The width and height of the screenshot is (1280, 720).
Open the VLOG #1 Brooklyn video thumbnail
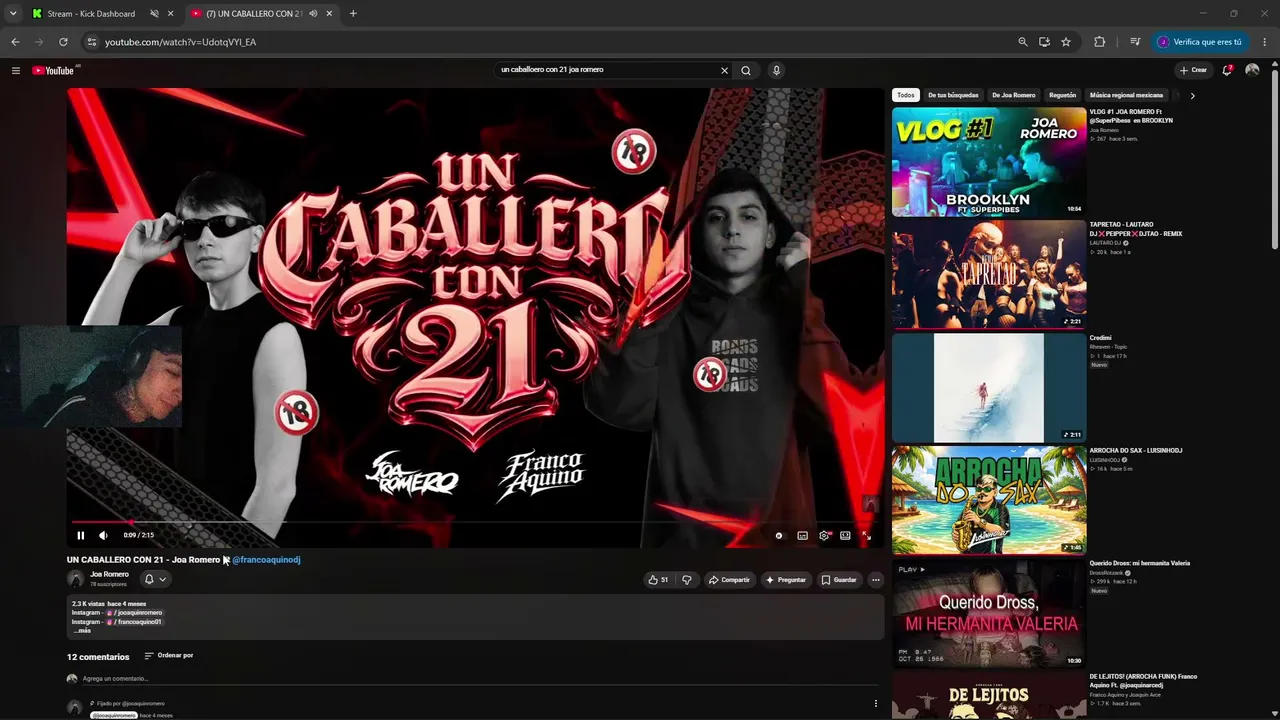pyautogui.click(x=989, y=162)
